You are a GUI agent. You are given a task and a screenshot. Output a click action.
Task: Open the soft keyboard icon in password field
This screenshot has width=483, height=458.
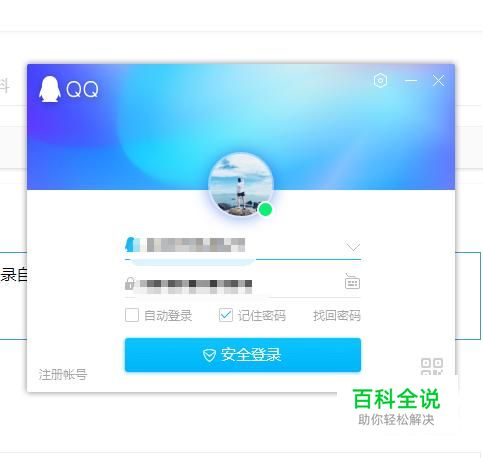[x=352, y=282]
